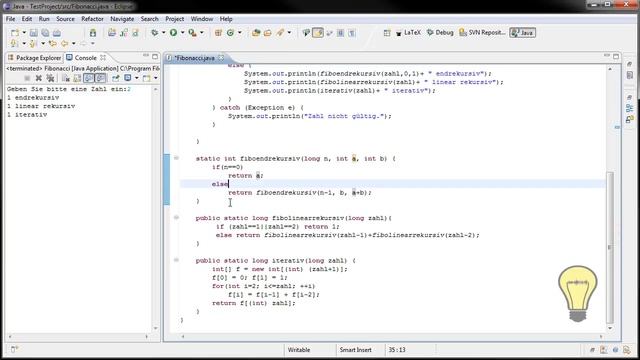Image resolution: width=640 pixels, height=360 pixels.
Task: Click Outline view icon in right trim
Action: (630, 108)
